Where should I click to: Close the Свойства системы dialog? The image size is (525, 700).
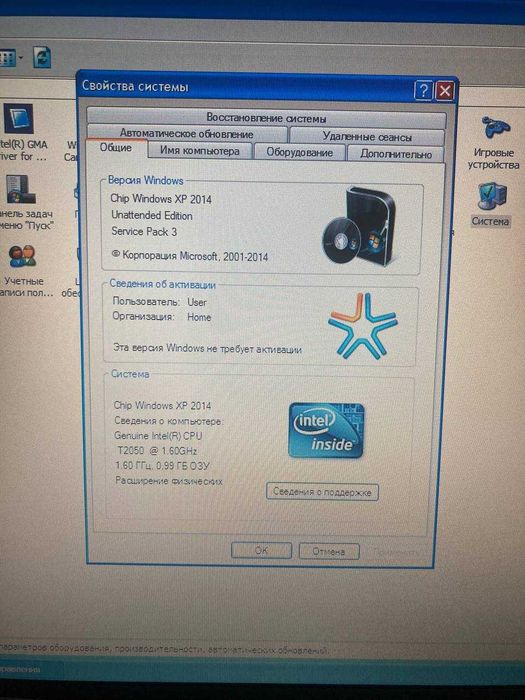(x=445, y=92)
